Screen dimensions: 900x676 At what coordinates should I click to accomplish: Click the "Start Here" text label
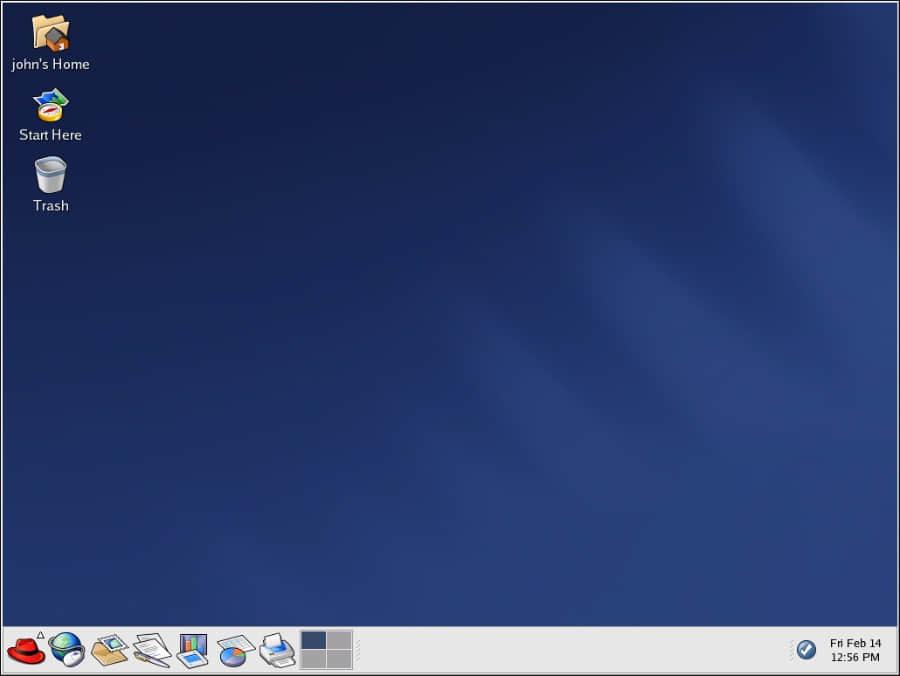(50, 135)
